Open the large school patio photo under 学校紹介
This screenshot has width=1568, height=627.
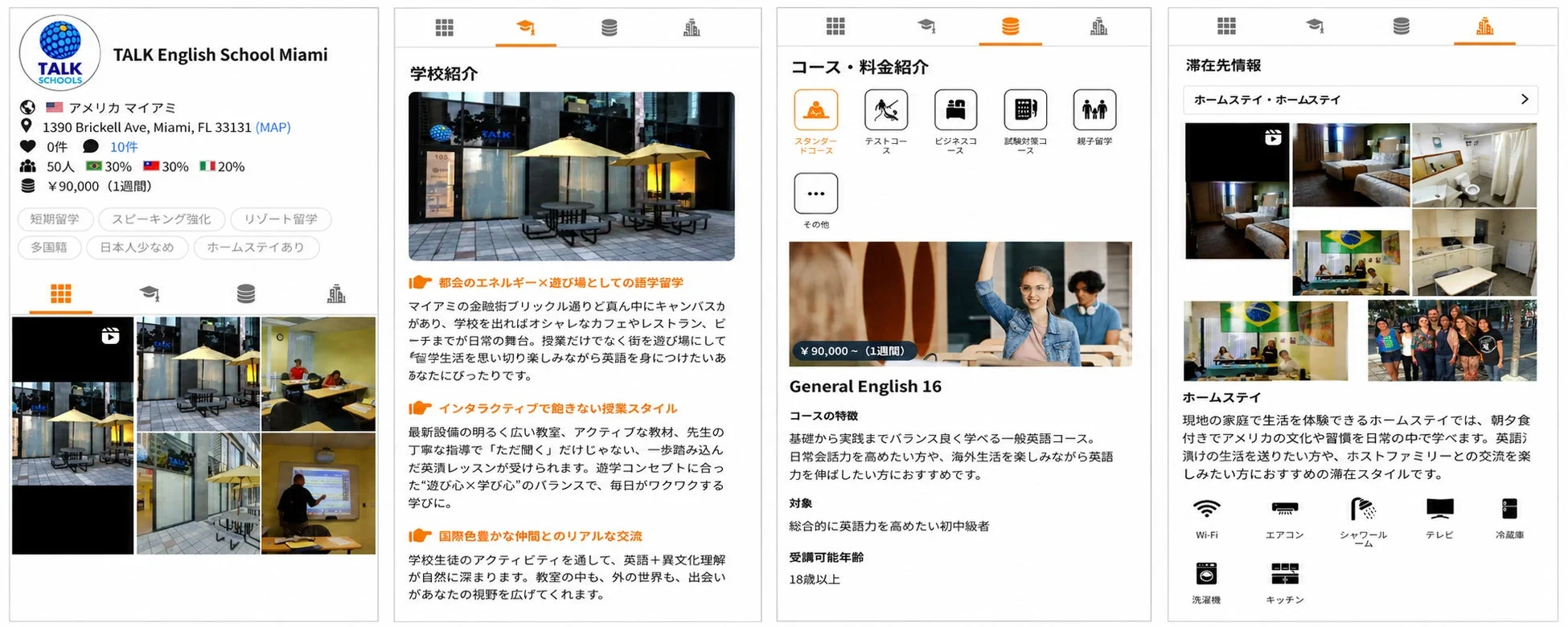click(572, 176)
